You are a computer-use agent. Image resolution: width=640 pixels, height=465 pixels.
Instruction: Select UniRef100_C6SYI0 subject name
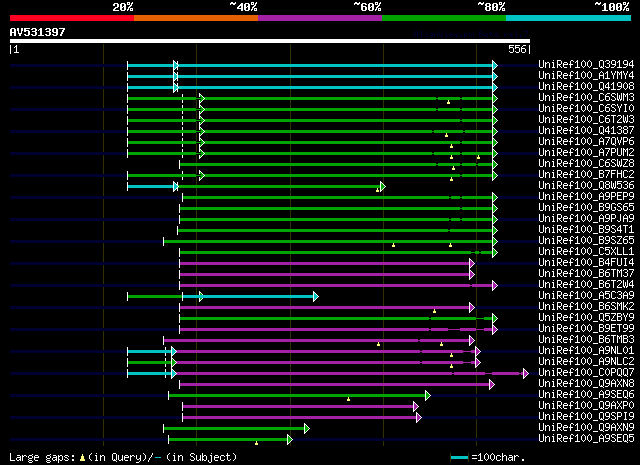click(586, 109)
